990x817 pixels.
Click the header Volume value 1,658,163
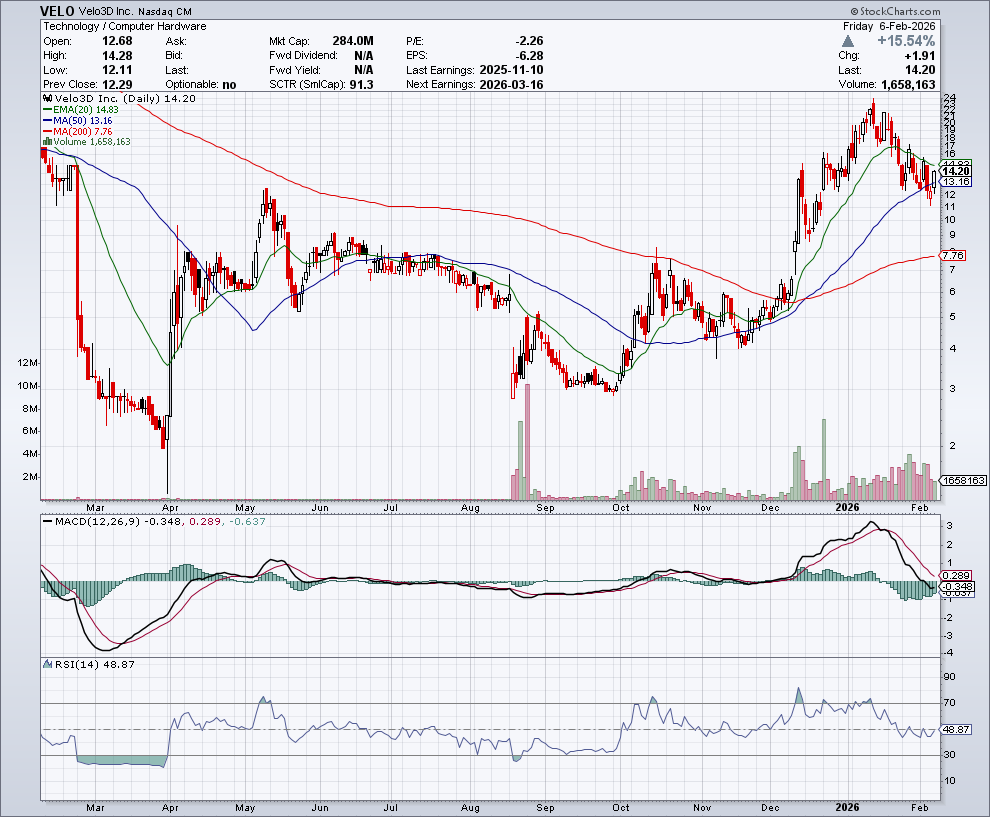[x=908, y=85]
